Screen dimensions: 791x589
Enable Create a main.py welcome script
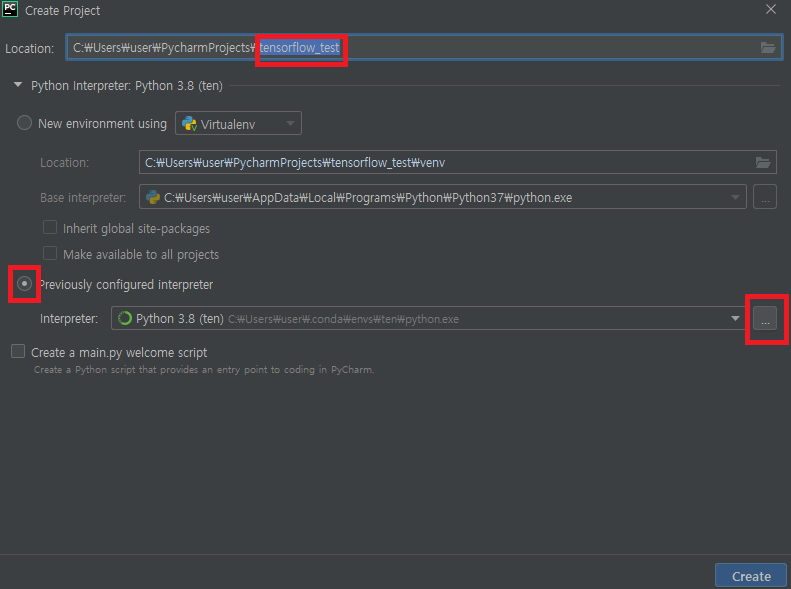point(18,351)
